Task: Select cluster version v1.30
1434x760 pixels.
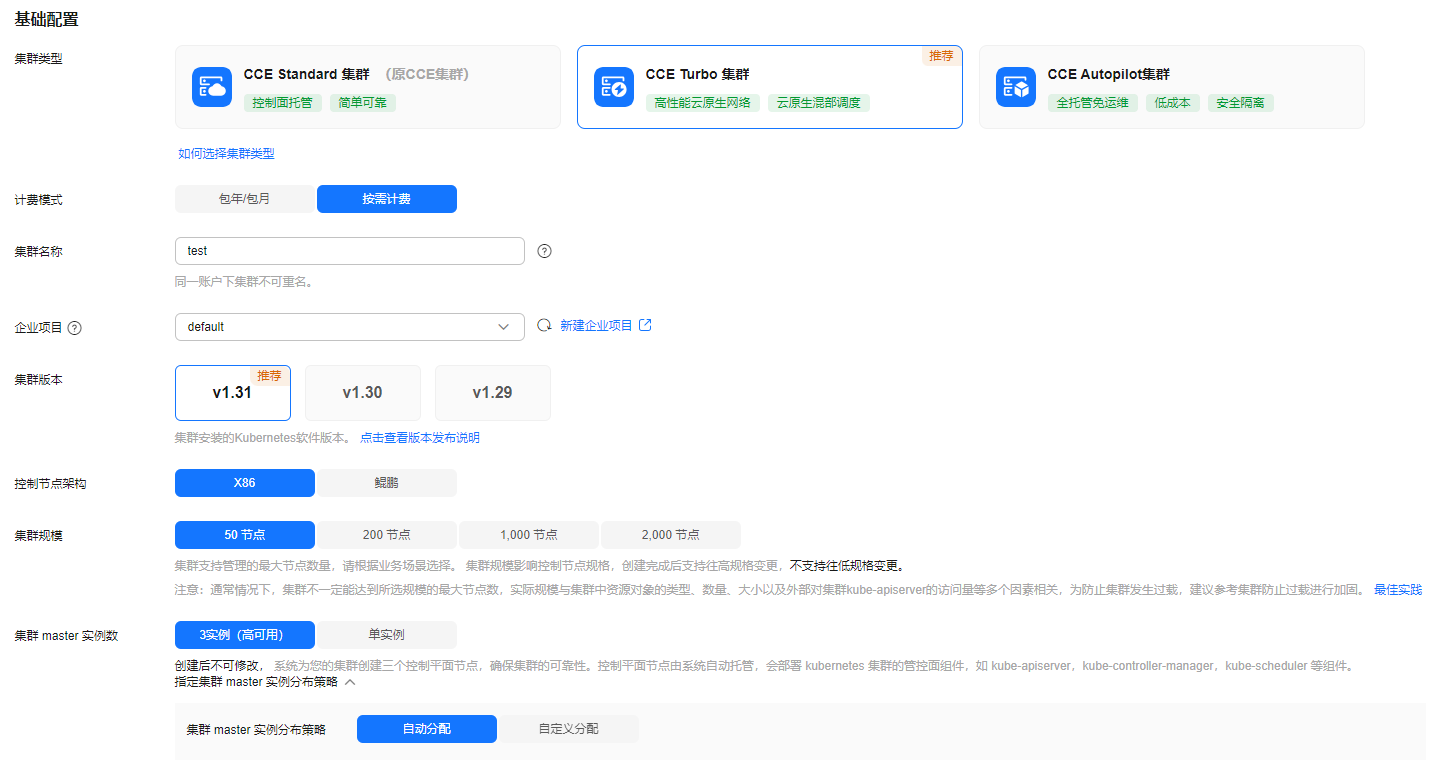Action: point(363,393)
